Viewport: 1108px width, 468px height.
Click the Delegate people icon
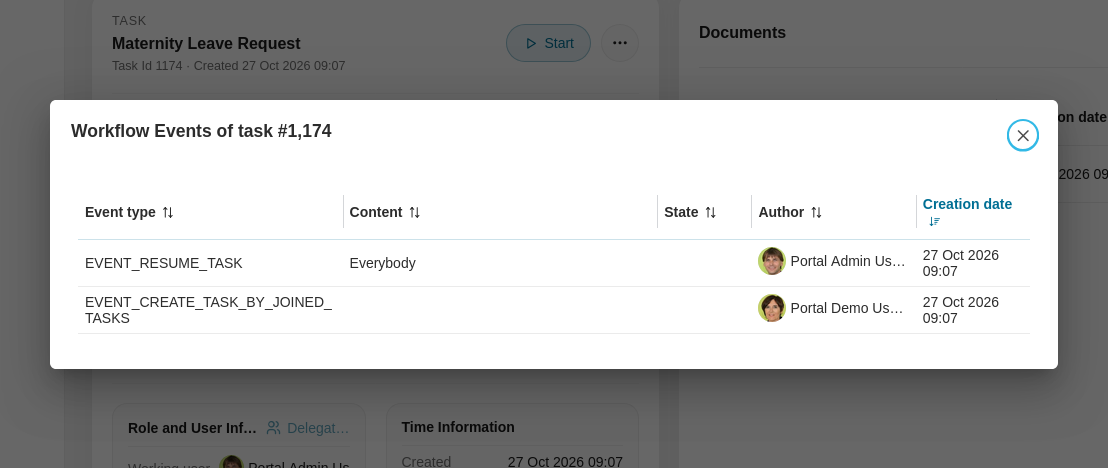(273, 428)
